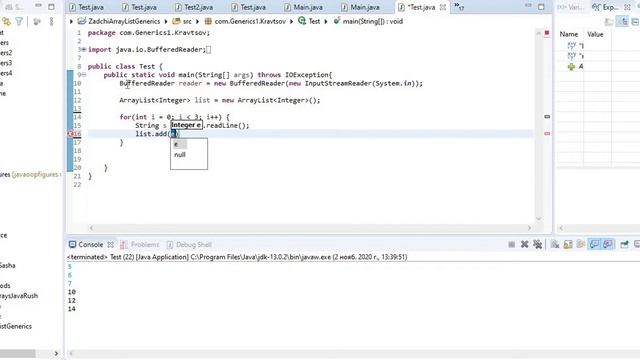640x360 pixels.
Task: Click Remove All Terminated Launches double X icon
Action: (538, 244)
